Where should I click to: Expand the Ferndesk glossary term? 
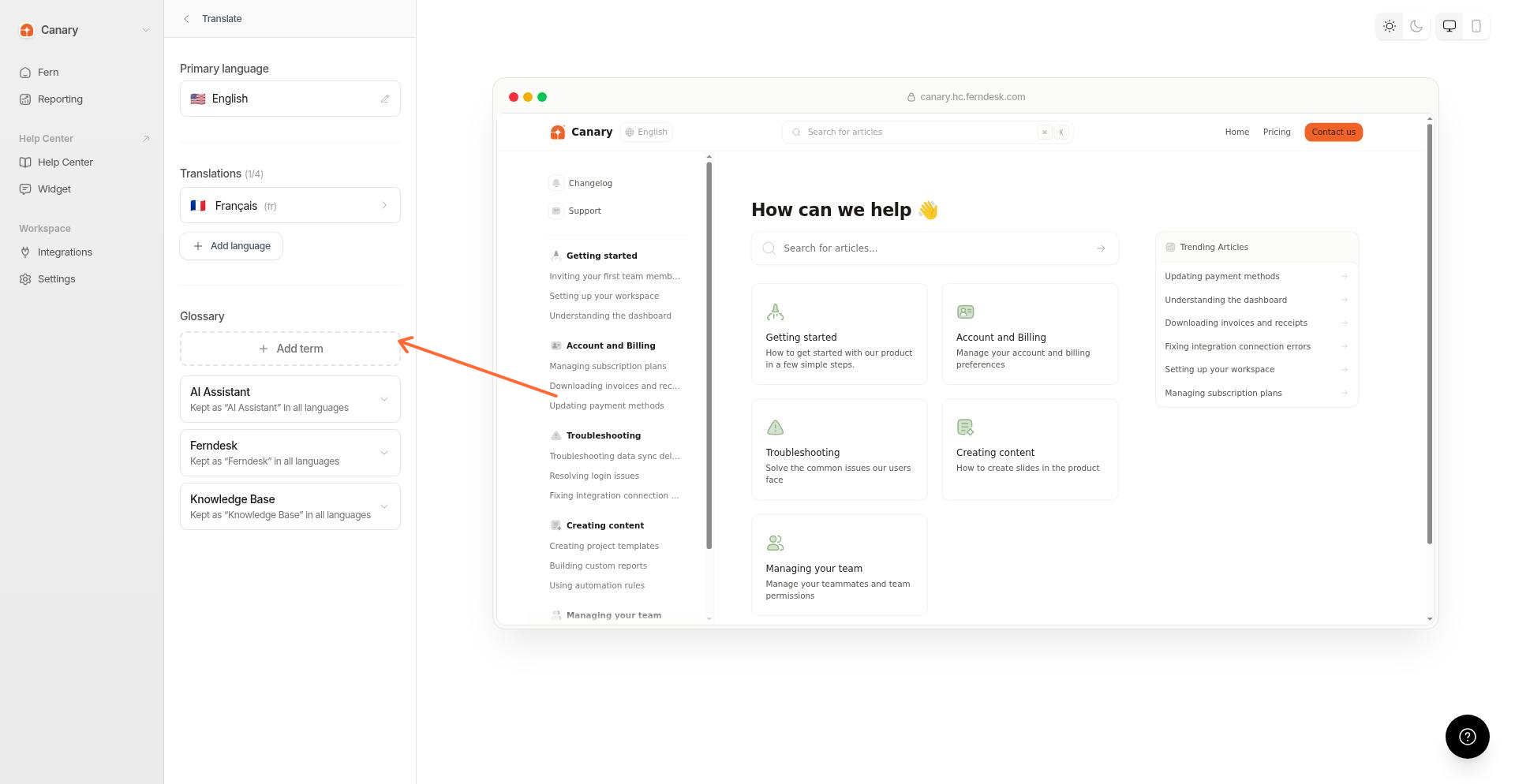coord(290,453)
